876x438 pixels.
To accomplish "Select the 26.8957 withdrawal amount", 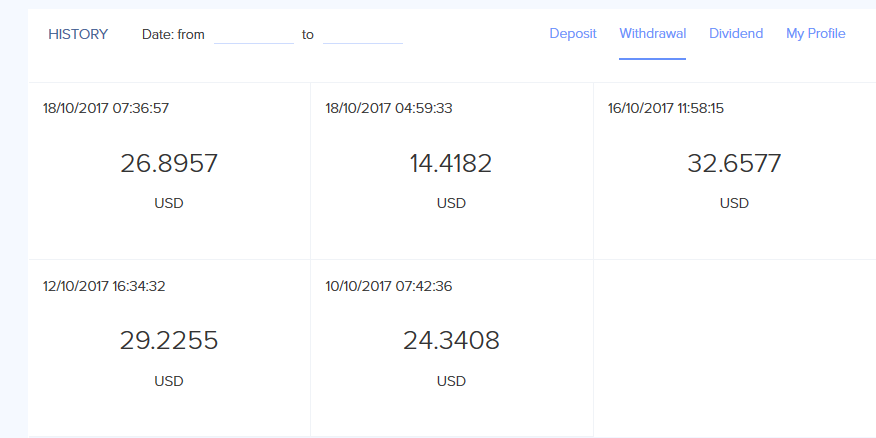I will click(169, 163).
